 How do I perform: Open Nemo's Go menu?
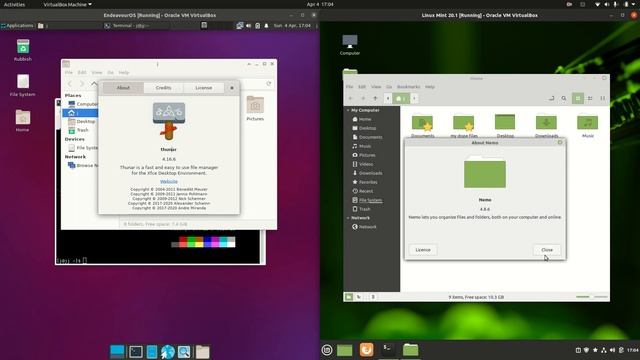389,87
